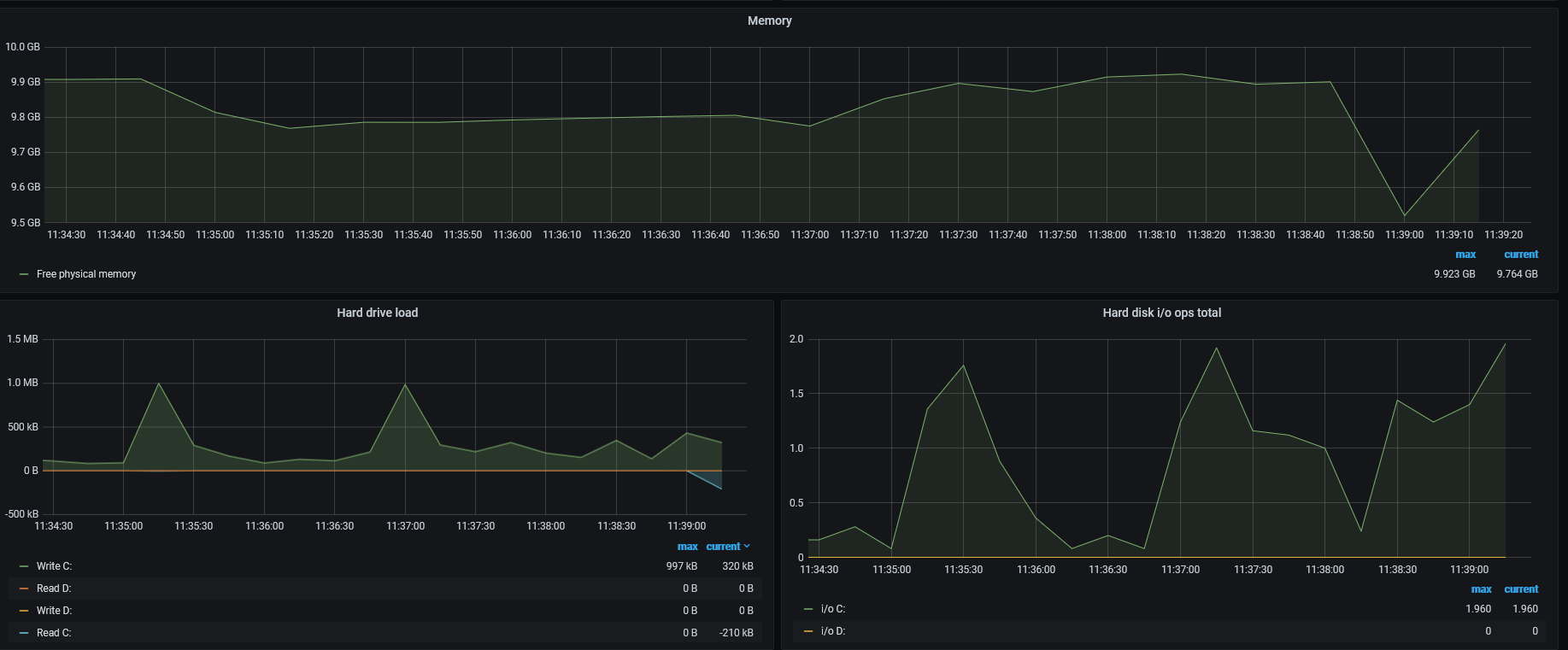
Task: Toggle the Read D: legend series
Action: click(x=54, y=589)
